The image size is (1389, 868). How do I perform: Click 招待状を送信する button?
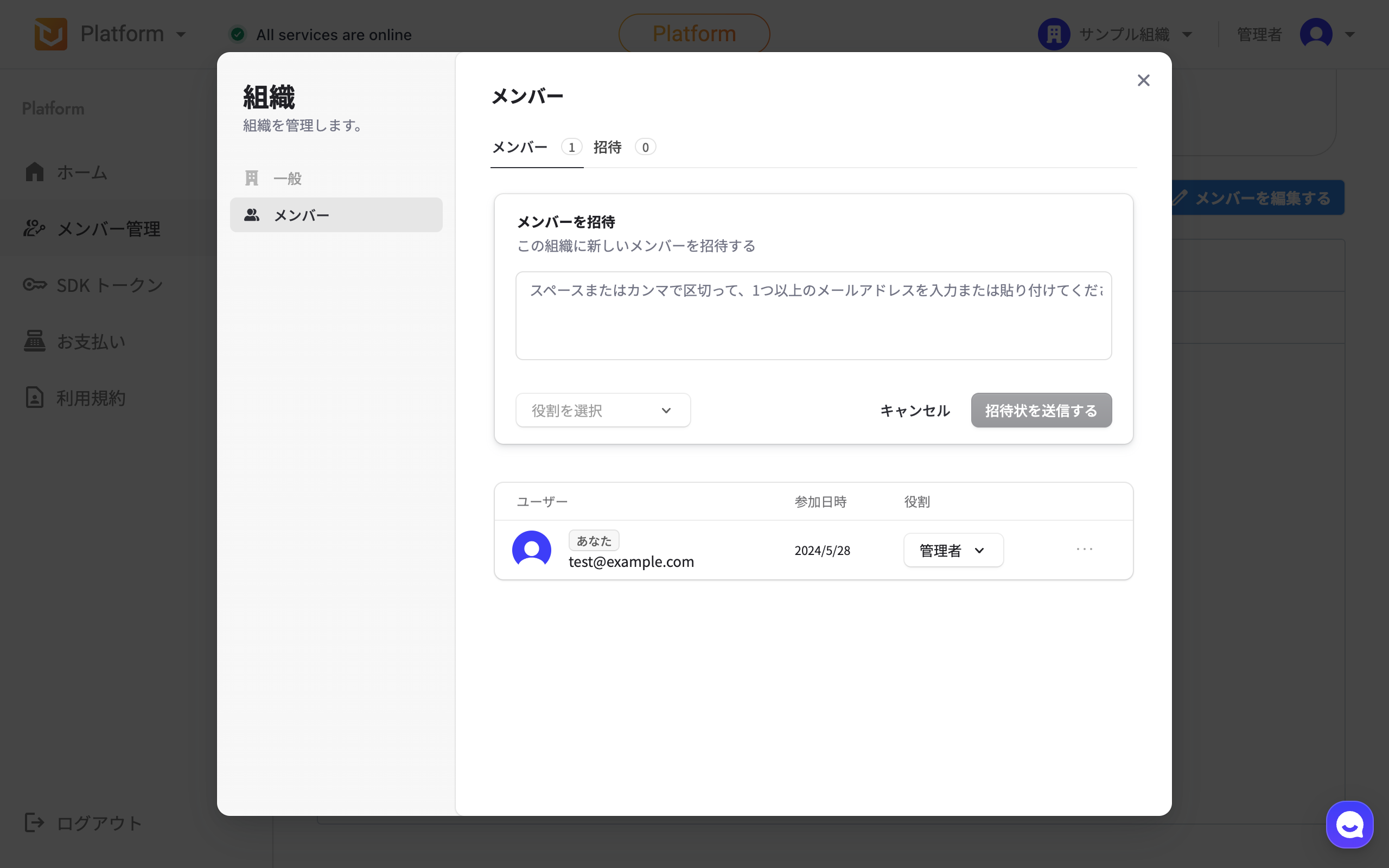(x=1041, y=411)
